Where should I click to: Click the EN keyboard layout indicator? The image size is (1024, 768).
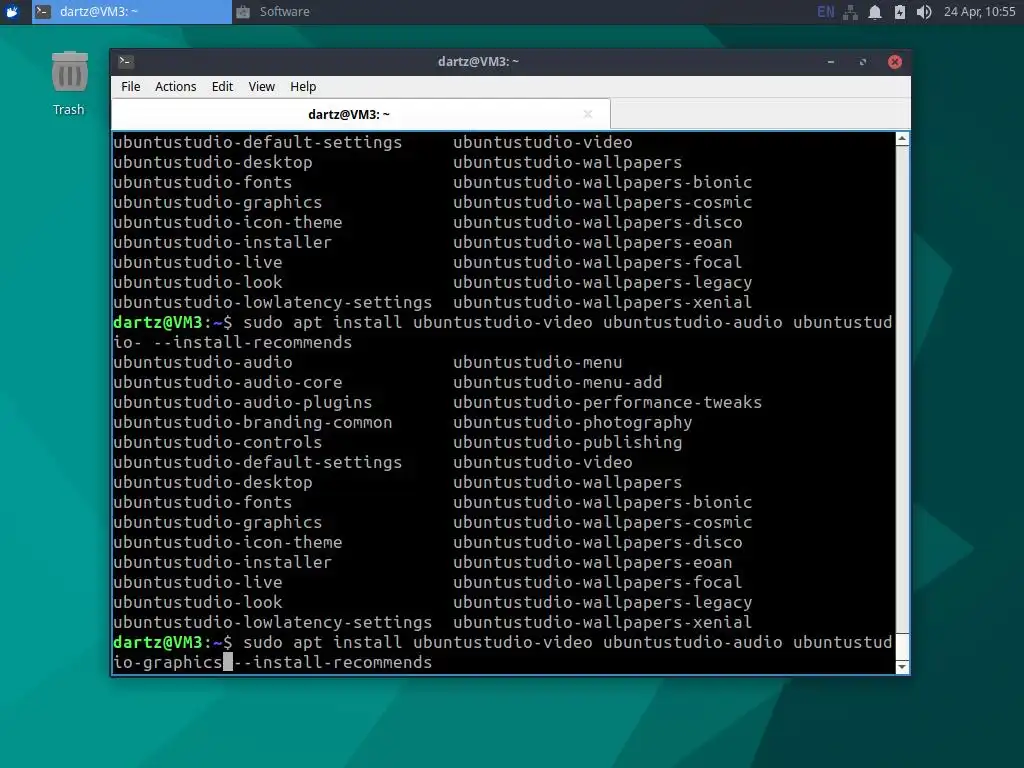coord(825,12)
